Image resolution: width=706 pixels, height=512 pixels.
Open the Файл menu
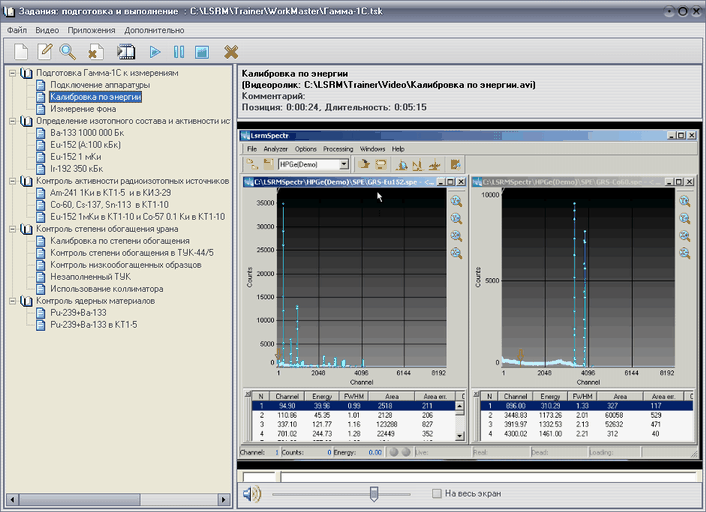[x=17, y=31]
